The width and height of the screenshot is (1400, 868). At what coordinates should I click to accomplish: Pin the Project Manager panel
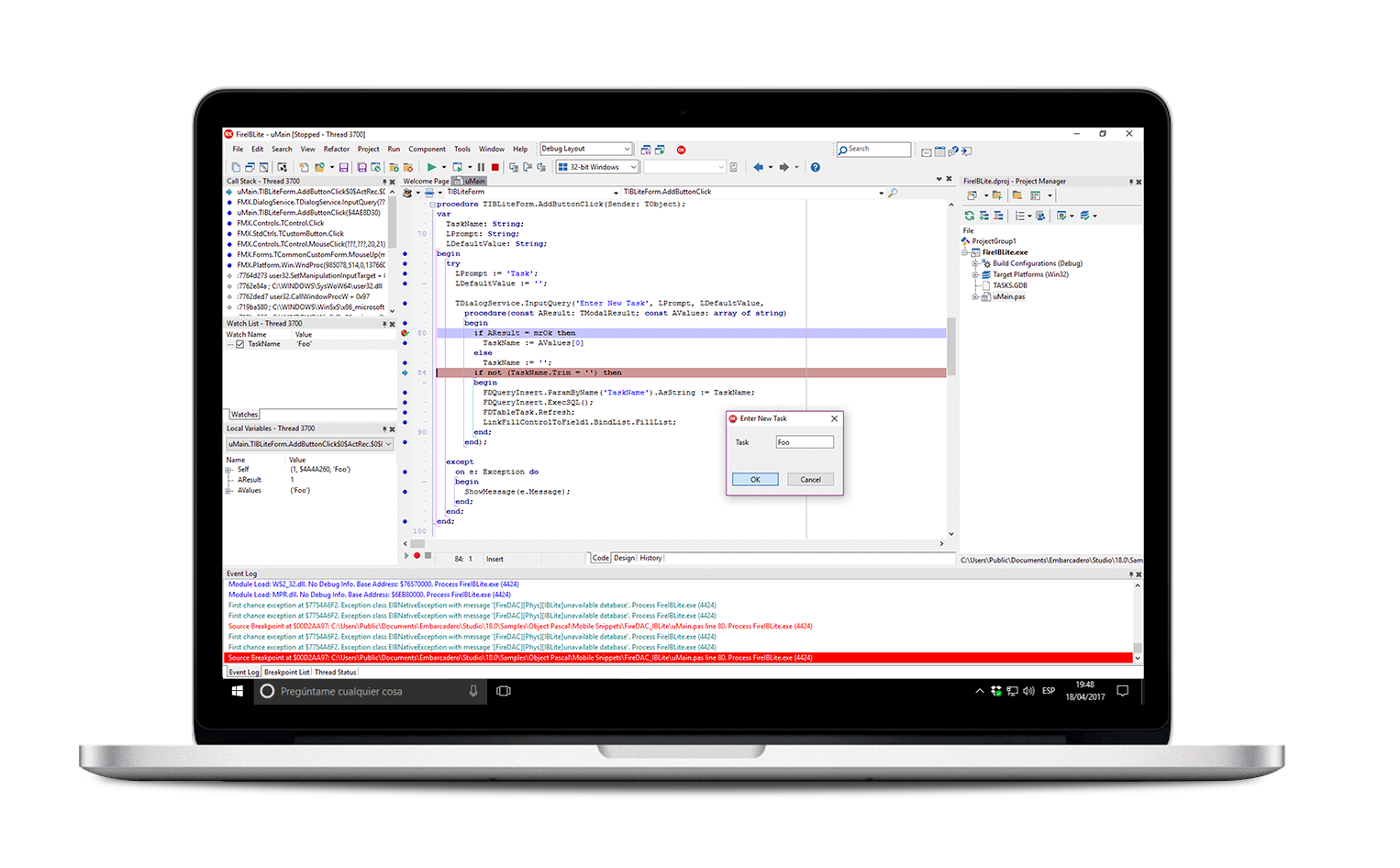pos(1131,182)
